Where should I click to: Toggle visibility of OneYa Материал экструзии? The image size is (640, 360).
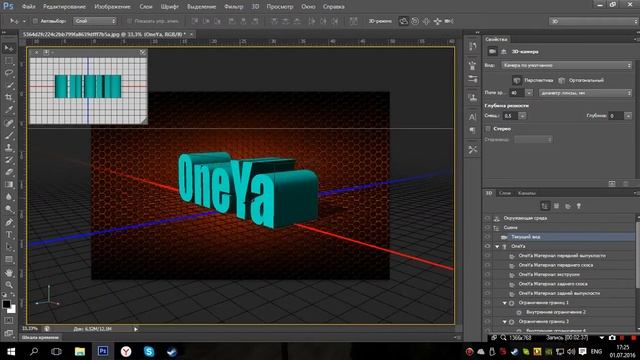click(x=487, y=274)
